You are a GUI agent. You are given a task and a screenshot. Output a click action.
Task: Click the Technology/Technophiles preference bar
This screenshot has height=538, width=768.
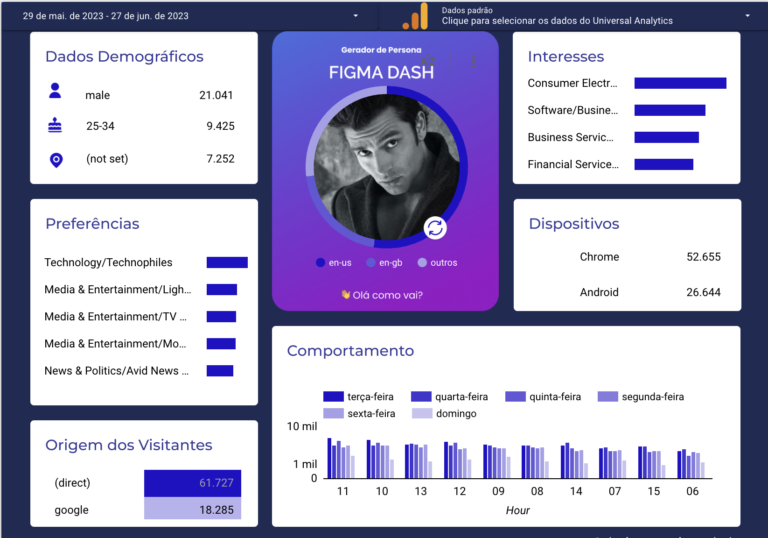tap(227, 263)
